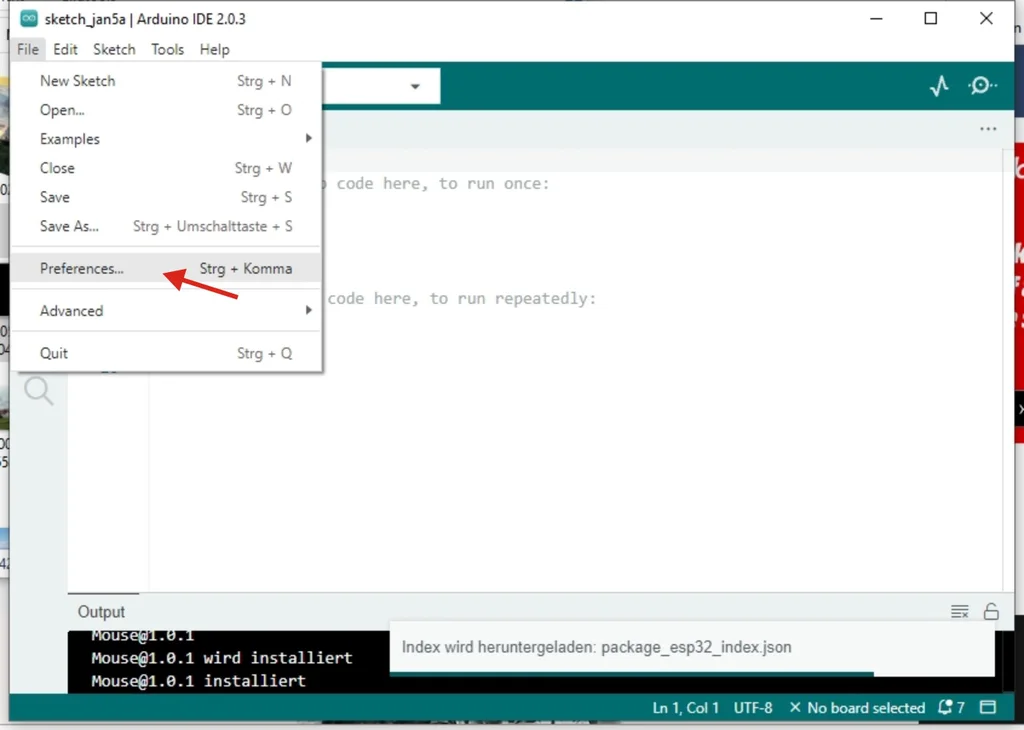Viewport: 1024px width, 730px height.
Task: Click the three-dot tab options icon
Action: pyautogui.click(x=988, y=129)
